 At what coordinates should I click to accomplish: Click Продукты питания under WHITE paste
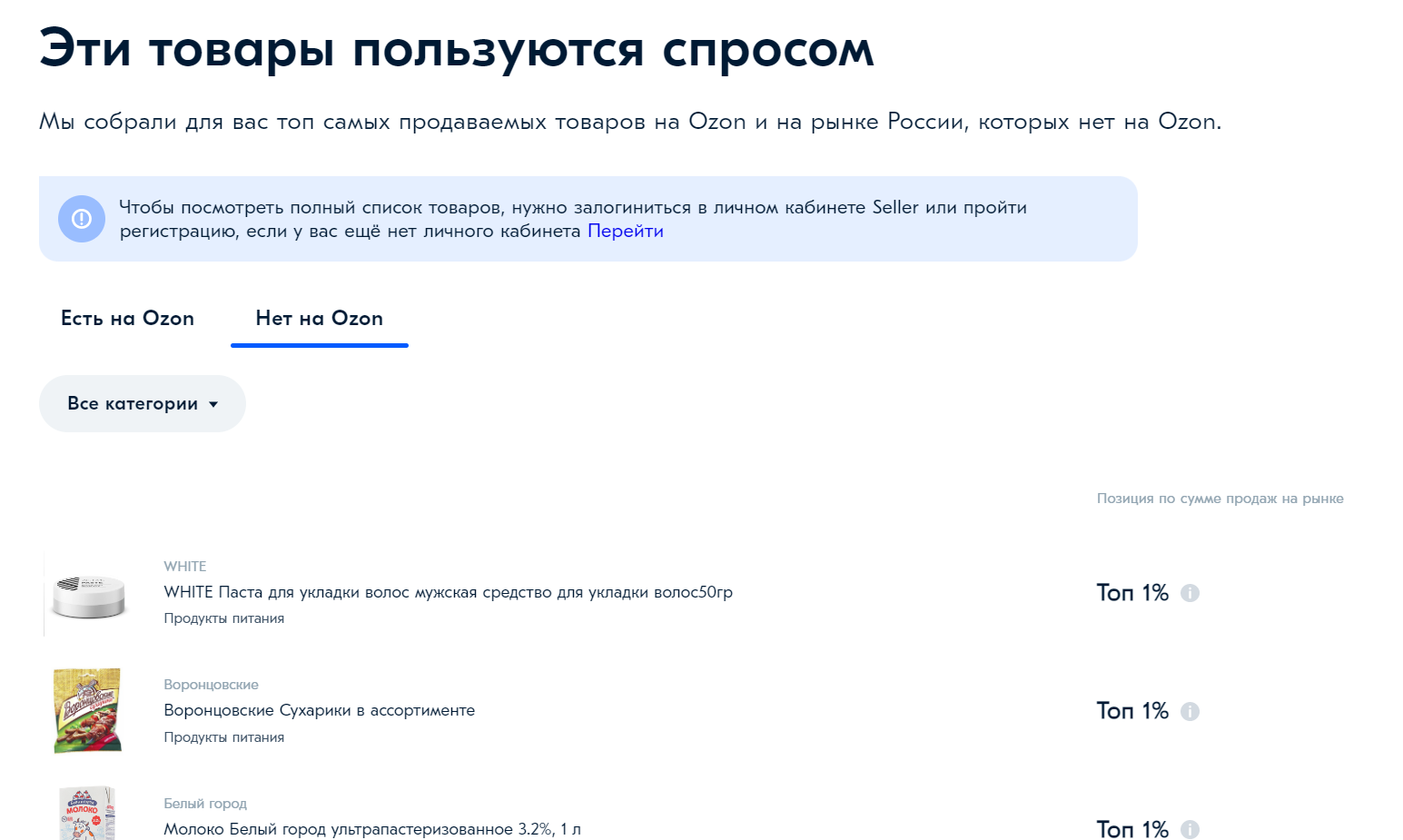pyautogui.click(x=224, y=618)
